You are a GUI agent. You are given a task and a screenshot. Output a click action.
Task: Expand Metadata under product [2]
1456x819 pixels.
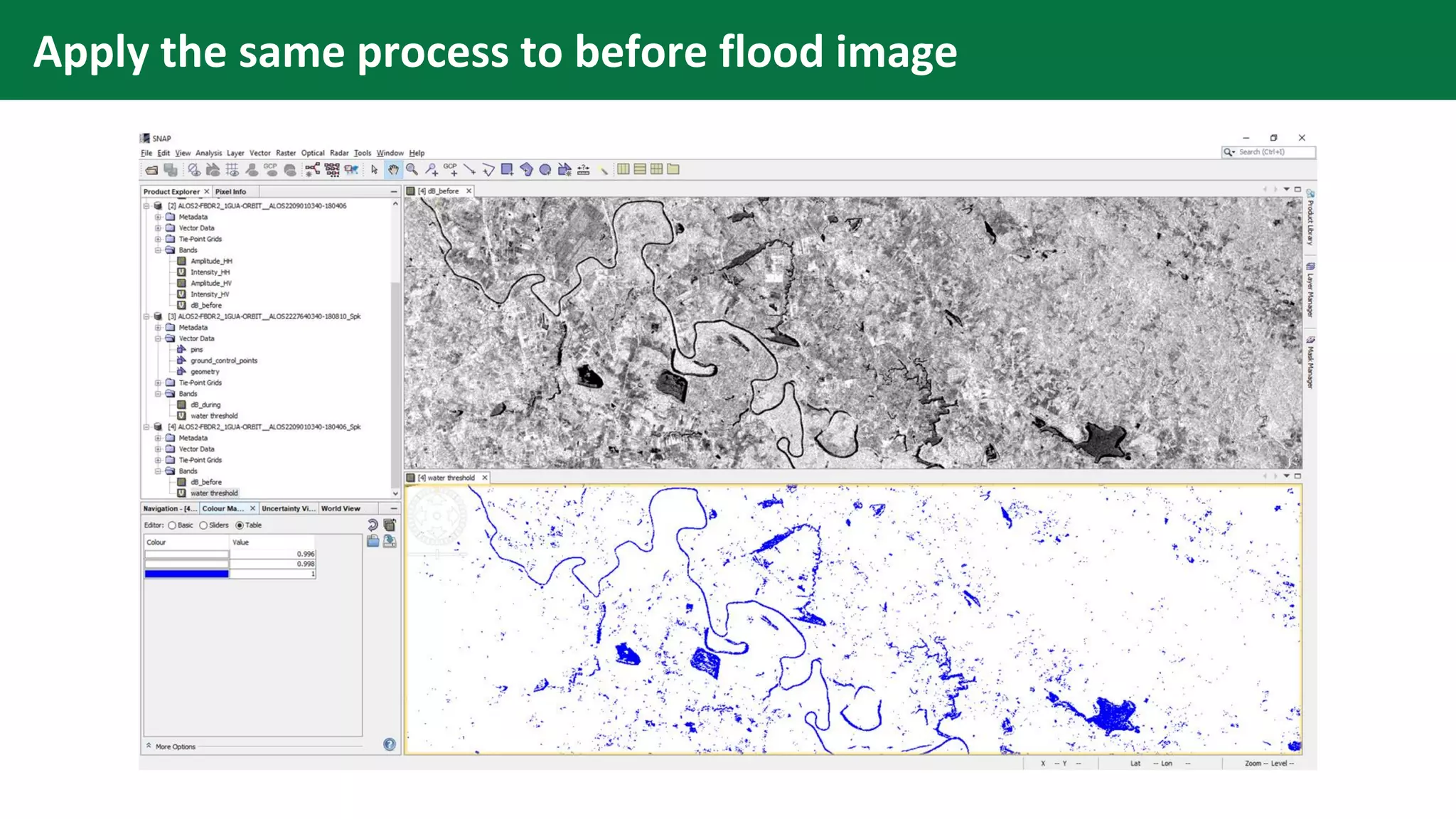(x=158, y=218)
